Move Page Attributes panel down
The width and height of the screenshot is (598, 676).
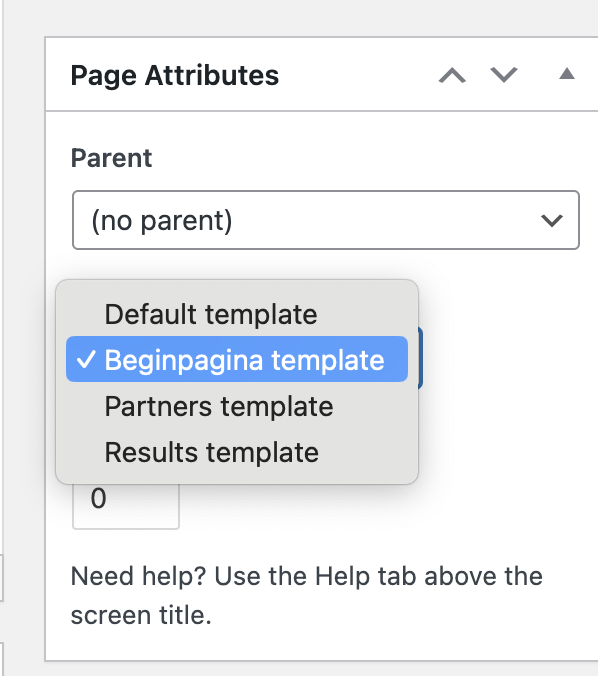coord(504,75)
